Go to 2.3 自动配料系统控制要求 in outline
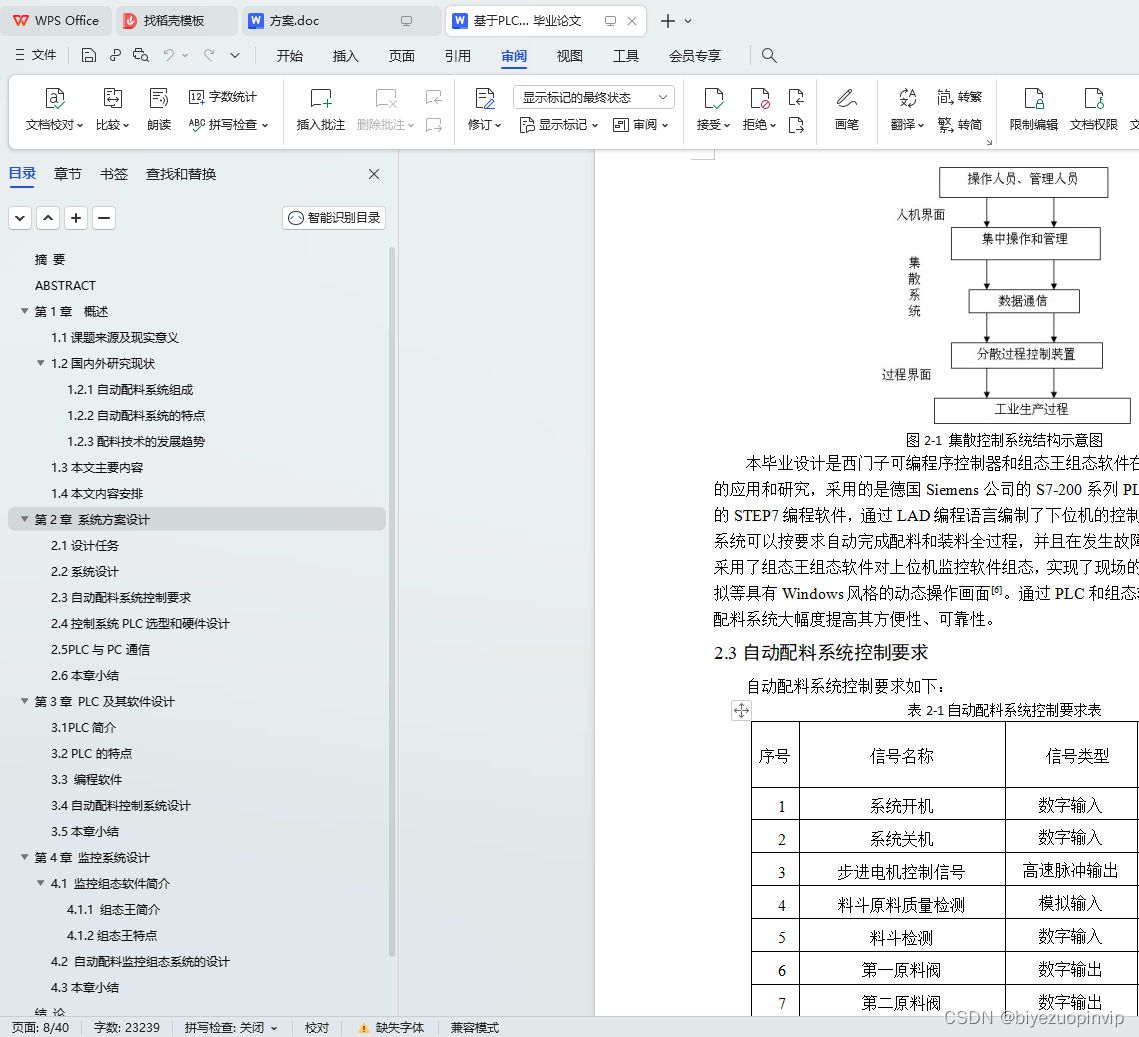1139x1037 pixels. point(121,598)
